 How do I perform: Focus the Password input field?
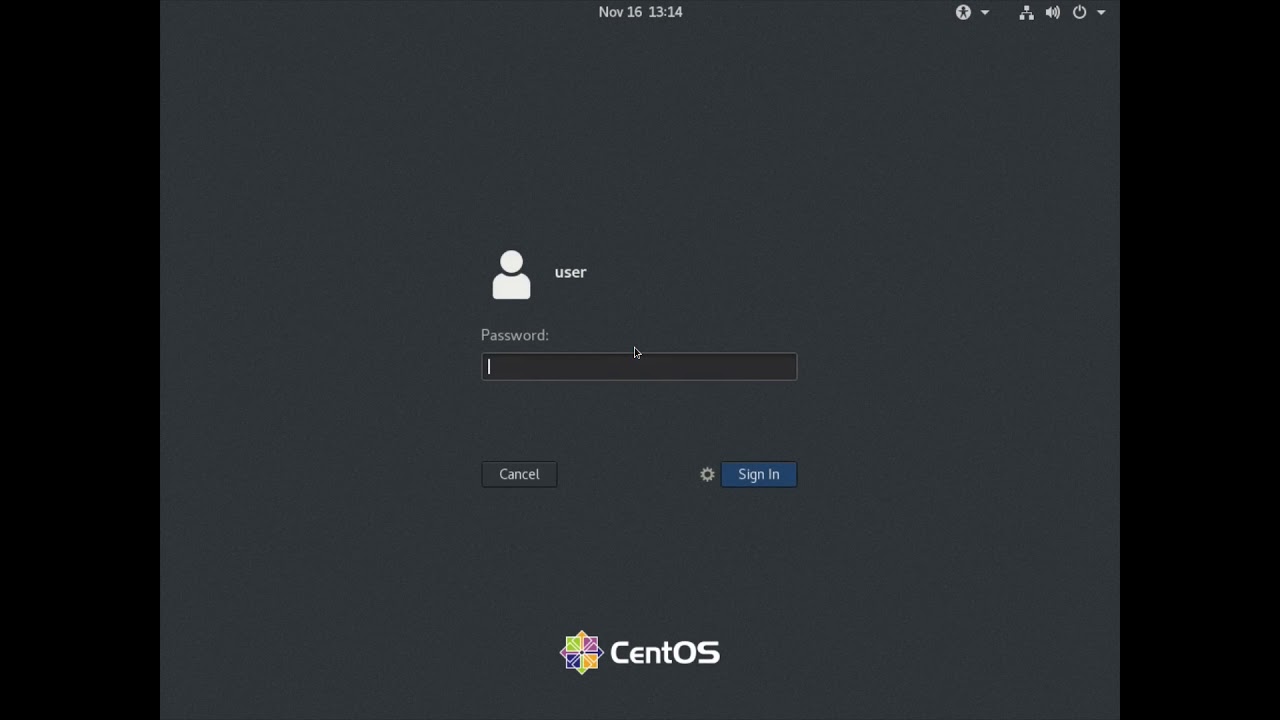pos(639,366)
